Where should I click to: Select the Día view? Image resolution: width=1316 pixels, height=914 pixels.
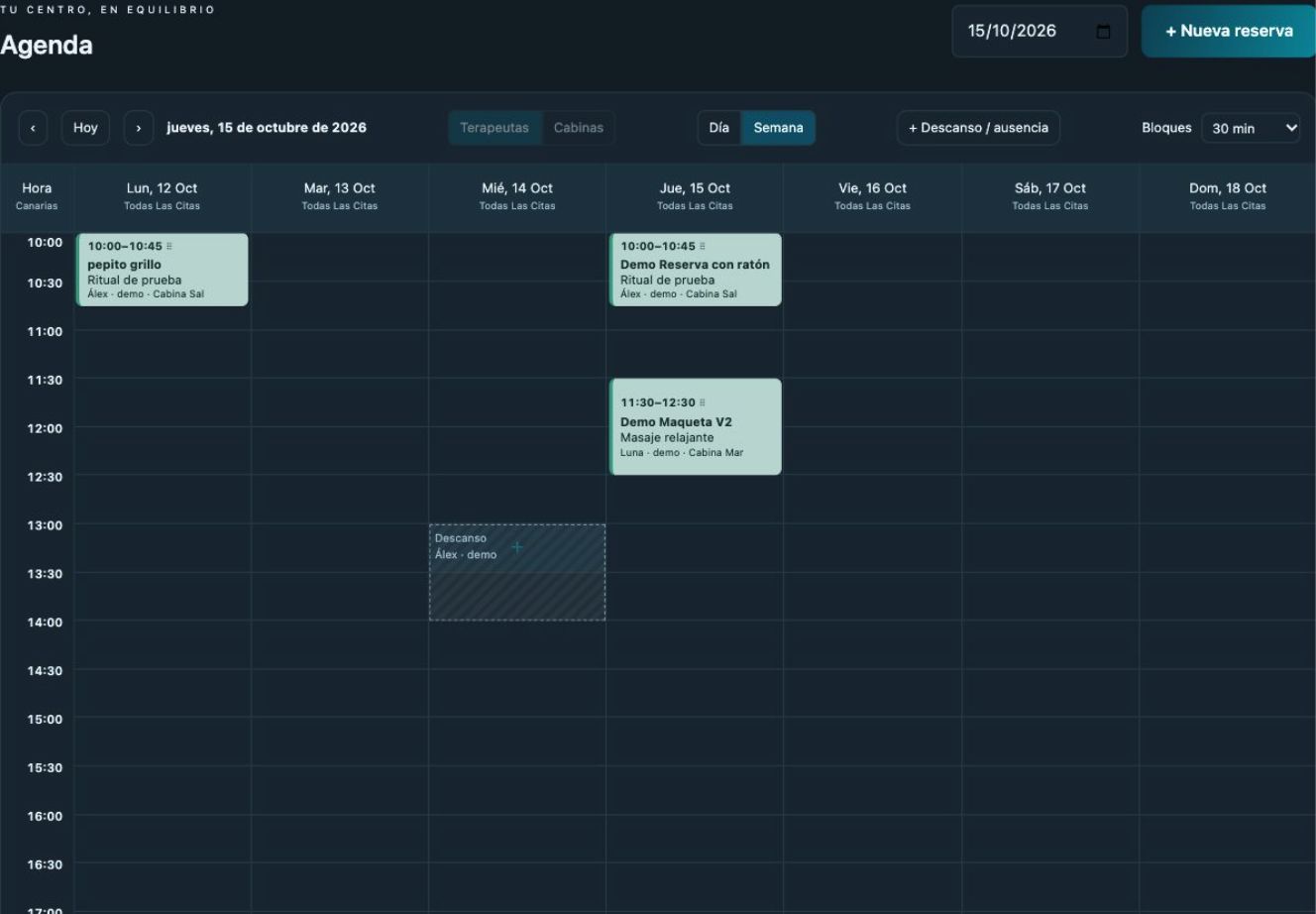pyautogui.click(x=719, y=128)
